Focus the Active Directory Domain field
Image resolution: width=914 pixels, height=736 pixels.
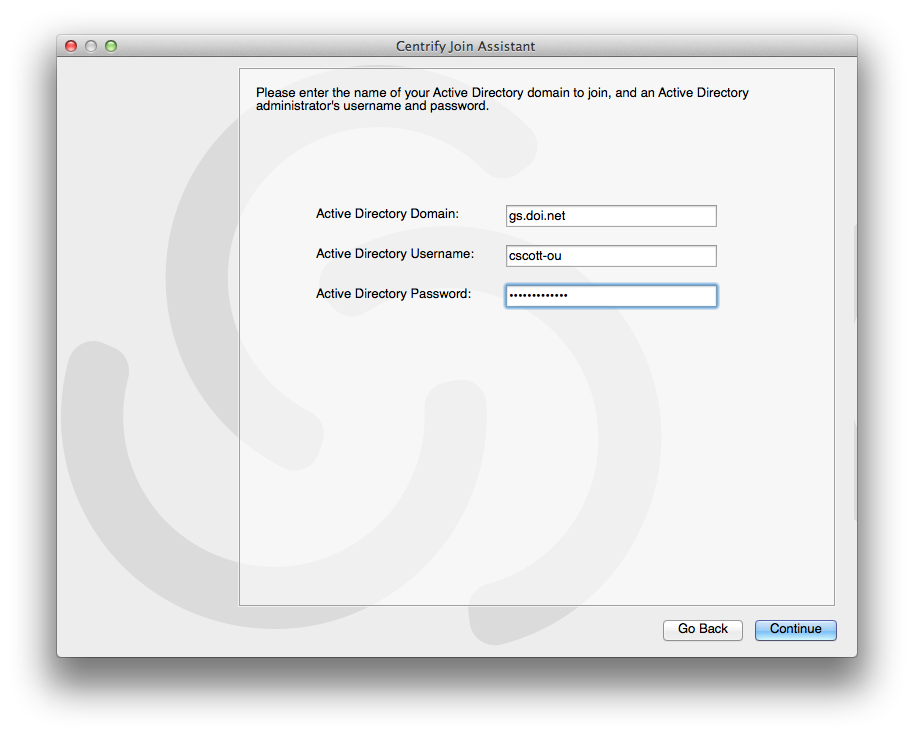[611, 216]
